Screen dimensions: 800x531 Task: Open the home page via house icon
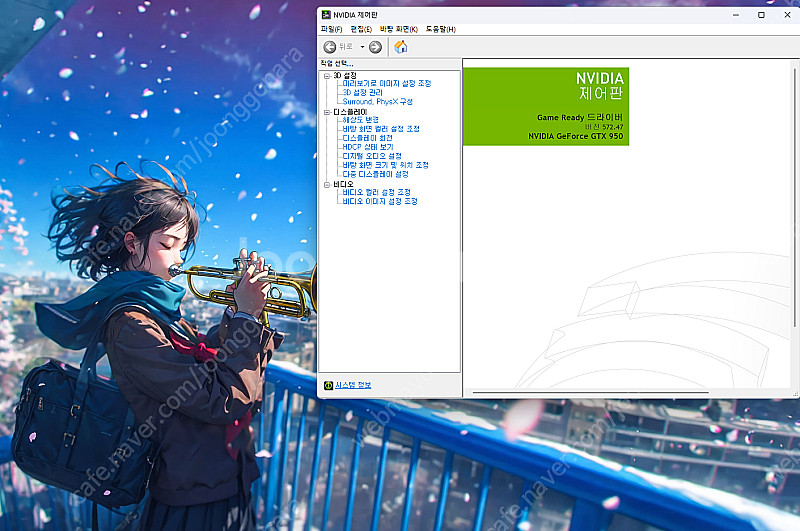pyautogui.click(x=401, y=47)
